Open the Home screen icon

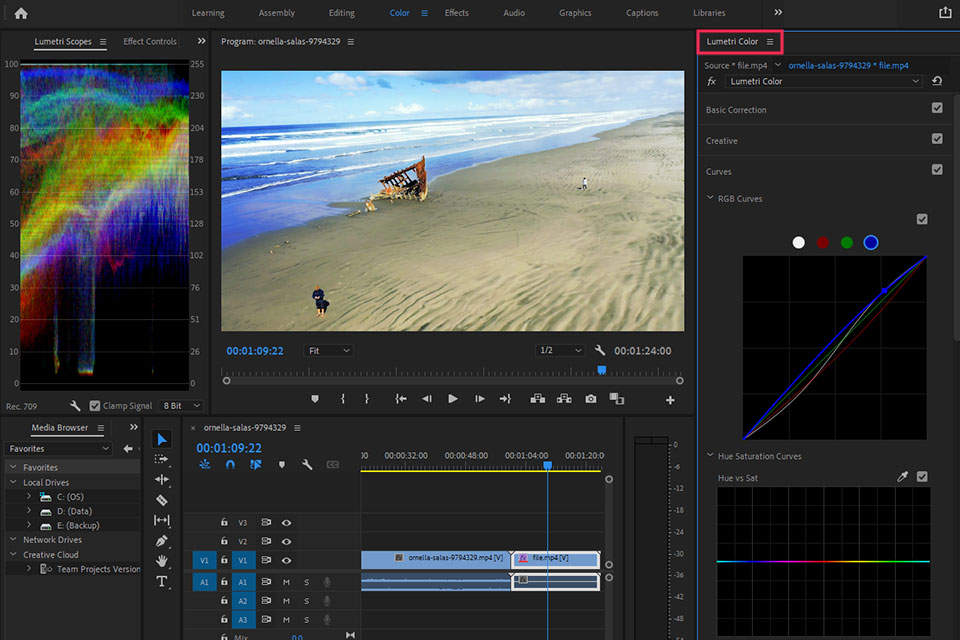pos(21,13)
